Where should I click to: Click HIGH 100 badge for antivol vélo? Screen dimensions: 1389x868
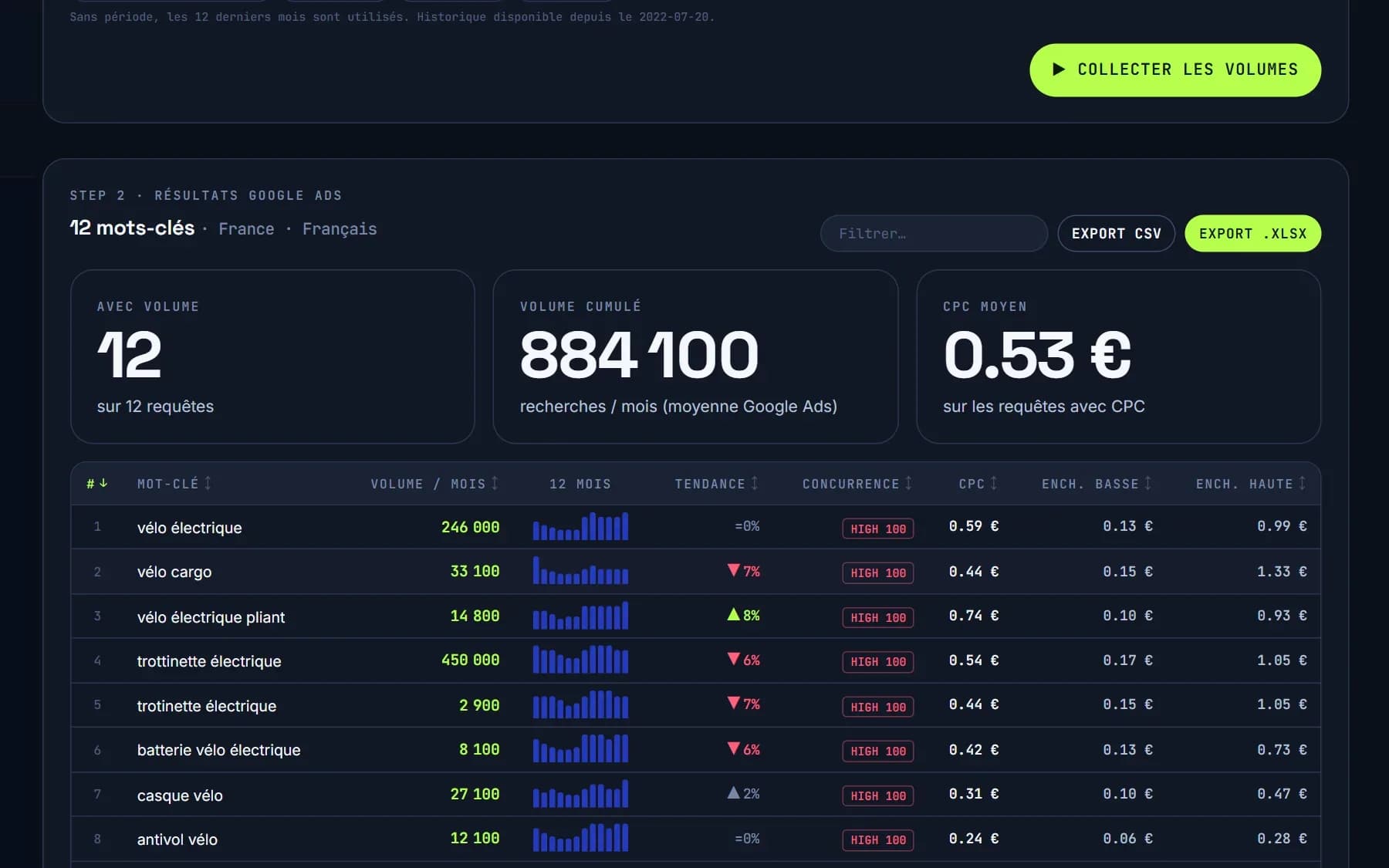coord(878,839)
